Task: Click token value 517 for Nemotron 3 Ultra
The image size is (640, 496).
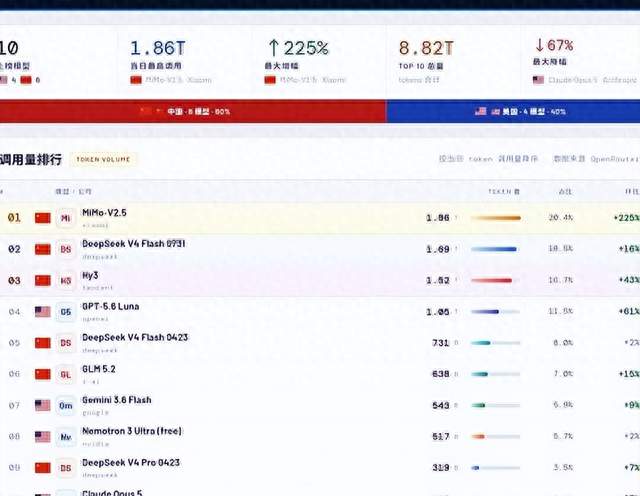Action: click(x=441, y=436)
